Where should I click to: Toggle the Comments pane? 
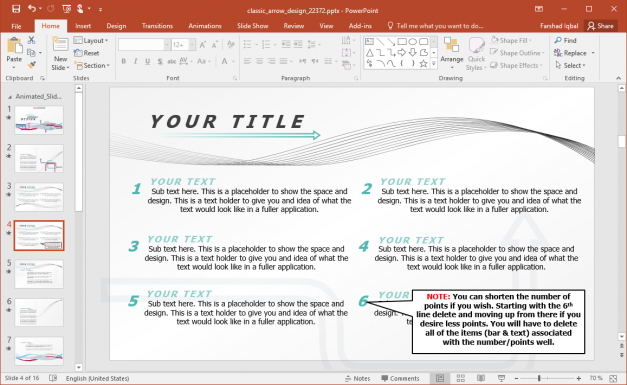[400, 378]
